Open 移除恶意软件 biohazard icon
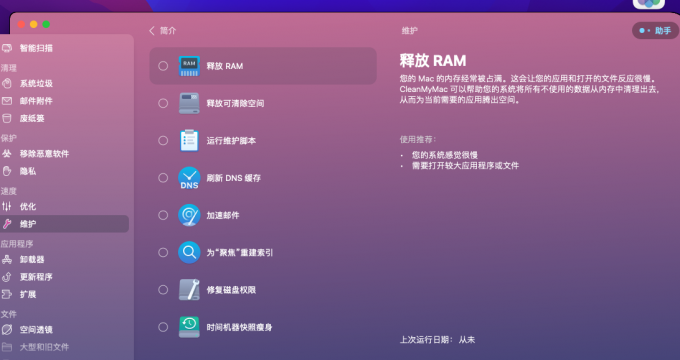Image resolution: width=680 pixels, height=360 pixels. pos(7,154)
